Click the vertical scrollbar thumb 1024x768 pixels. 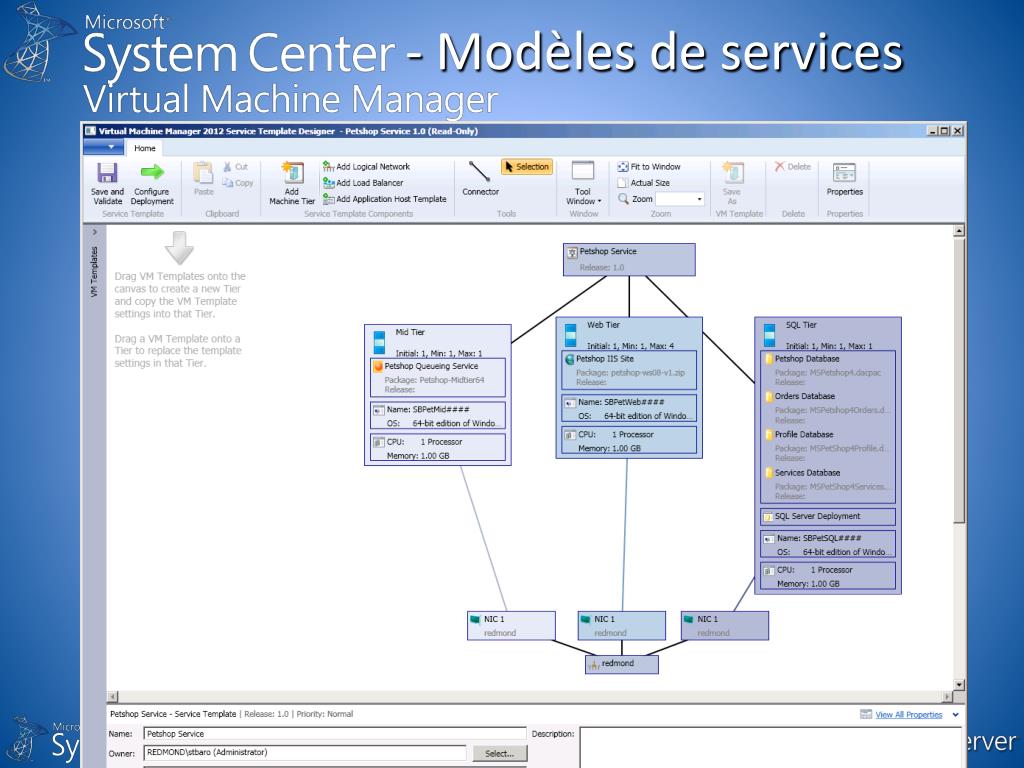[x=959, y=381]
